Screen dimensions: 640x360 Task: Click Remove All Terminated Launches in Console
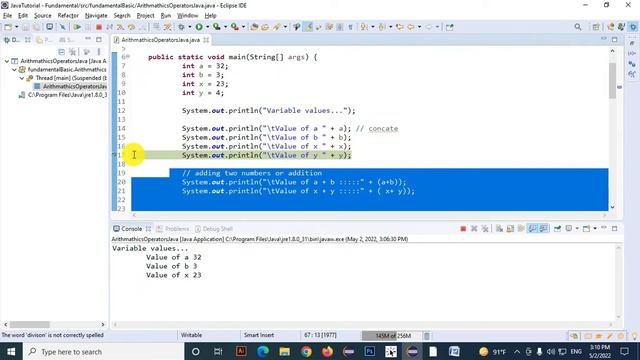(484, 229)
